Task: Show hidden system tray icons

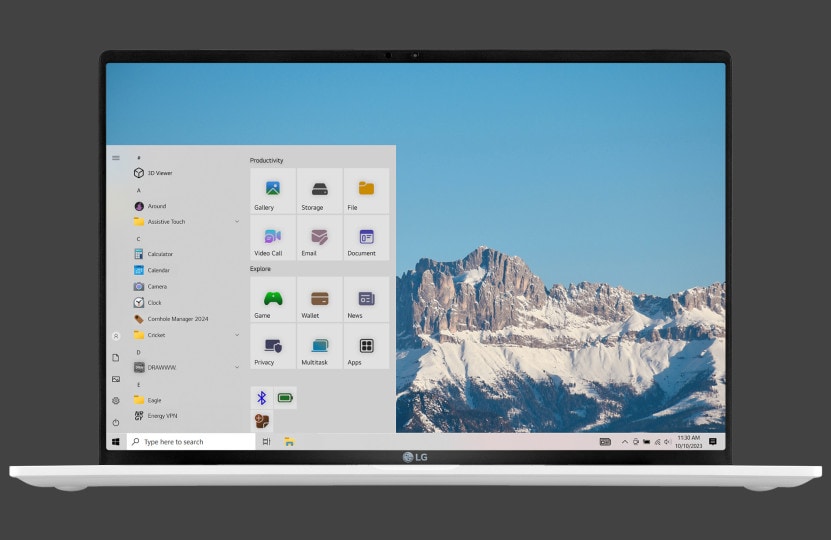Action: [x=625, y=441]
